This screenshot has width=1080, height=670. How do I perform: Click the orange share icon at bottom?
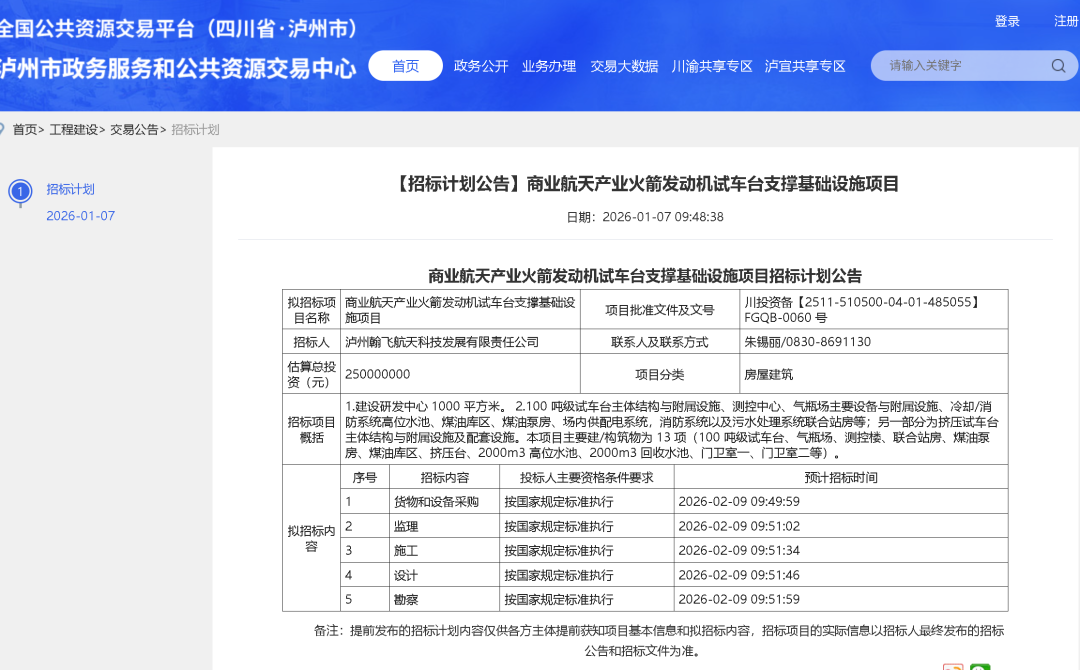[953, 666]
